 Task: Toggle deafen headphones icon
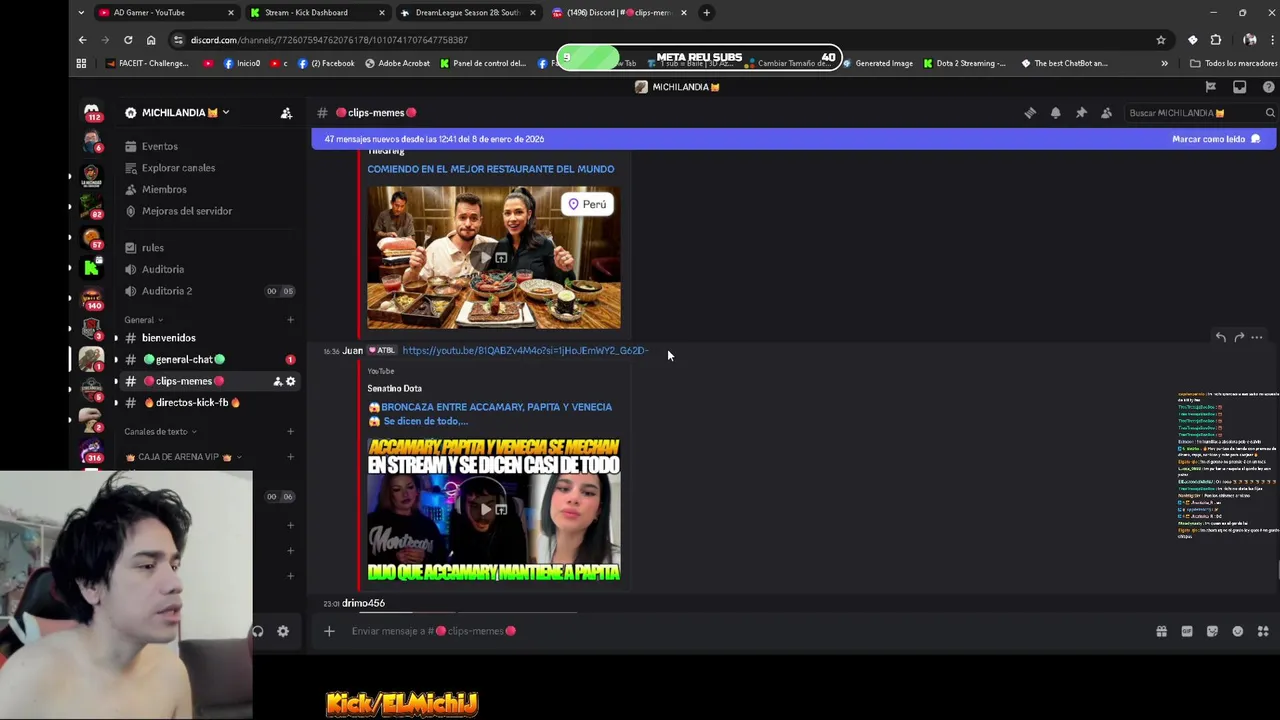(258, 631)
